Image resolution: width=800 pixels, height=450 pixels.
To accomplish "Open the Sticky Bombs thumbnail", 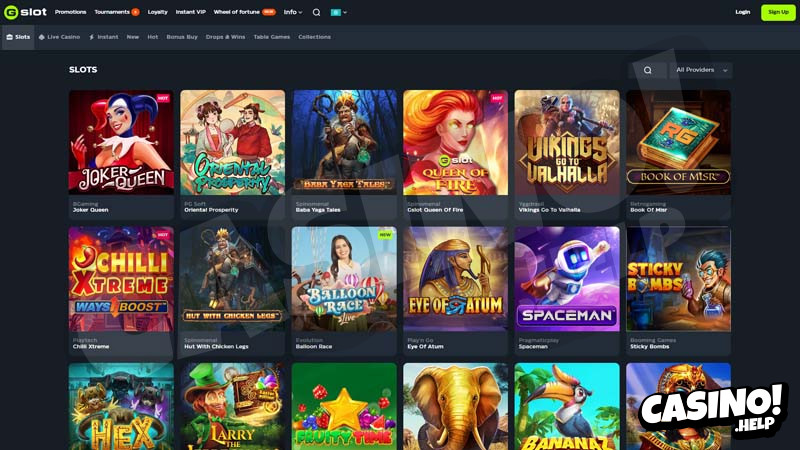I will coord(679,279).
